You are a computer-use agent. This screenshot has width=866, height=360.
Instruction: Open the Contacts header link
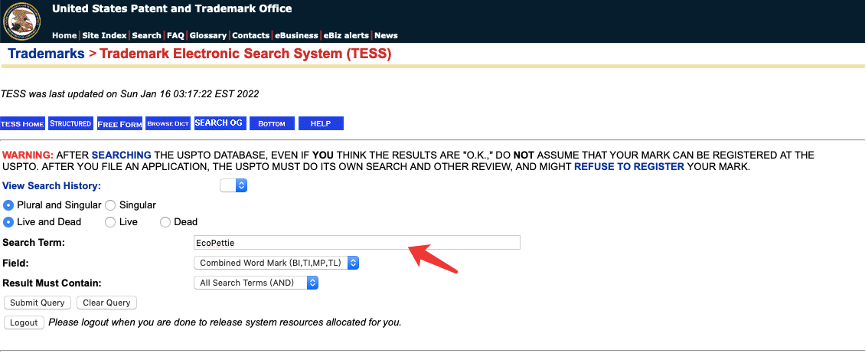pyautogui.click(x=251, y=35)
